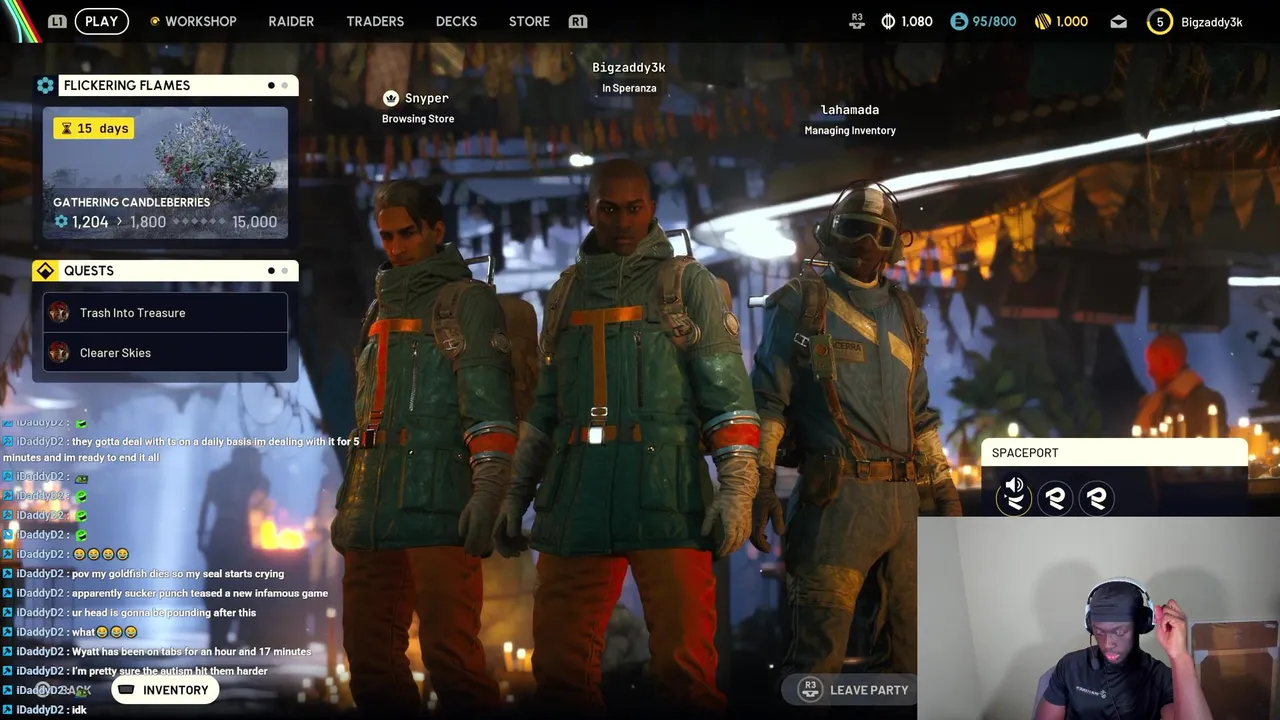Click chat message 'they gotta deal with ts'

click(x=181, y=449)
